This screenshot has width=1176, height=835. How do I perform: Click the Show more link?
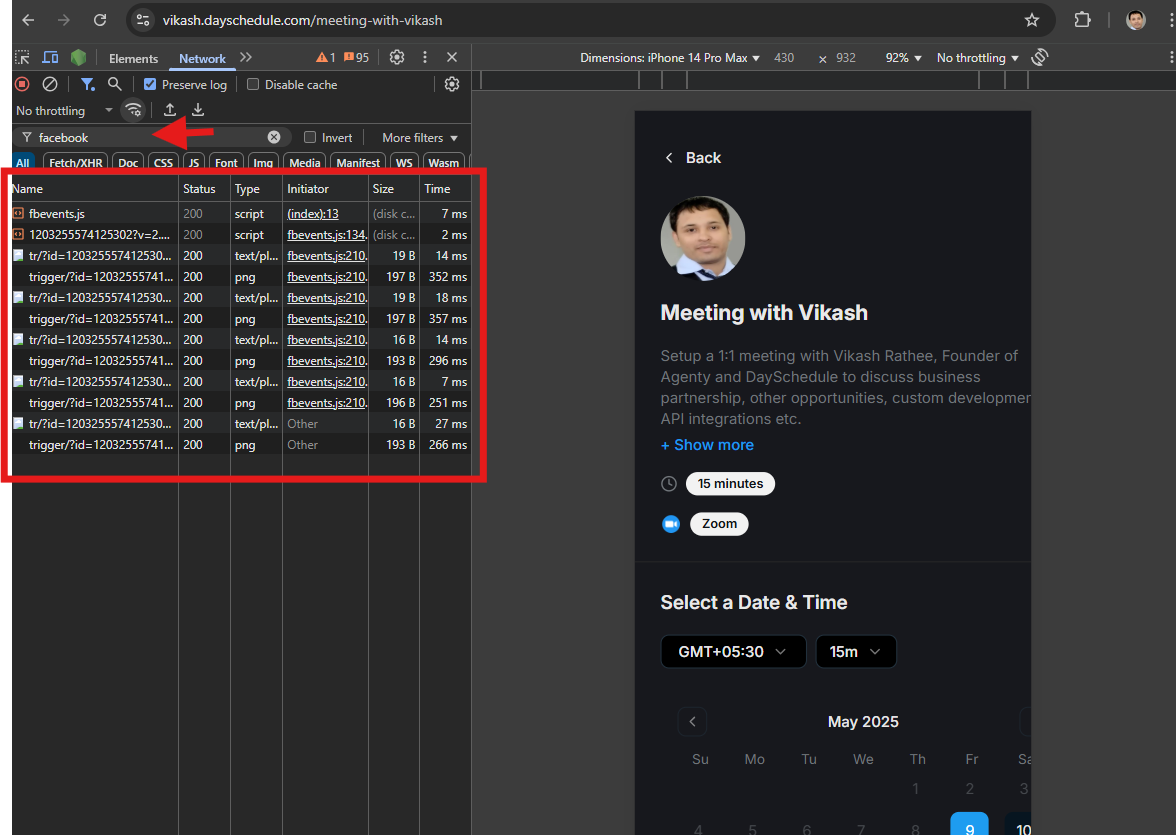point(707,445)
